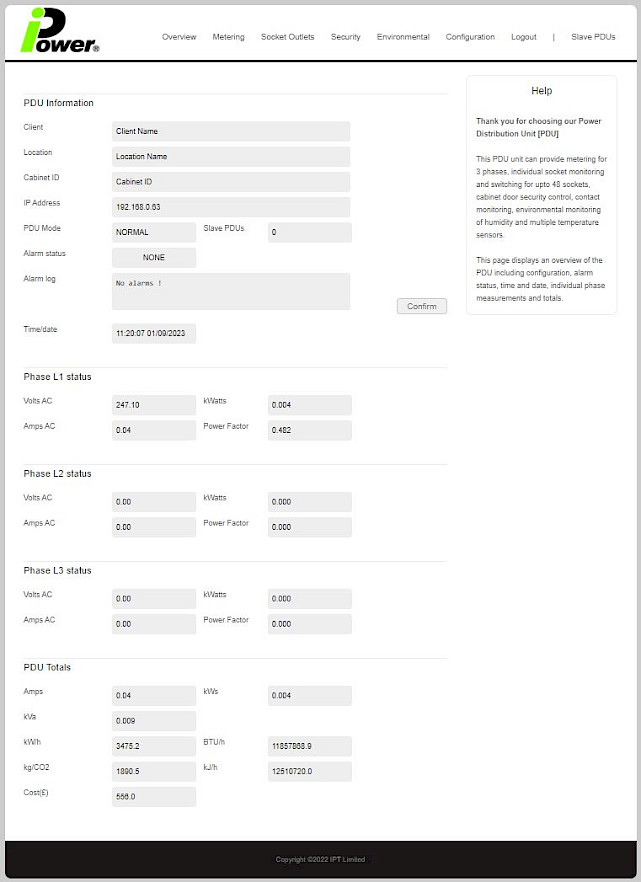The height and width of the screenshot is (882, 641).
Task: Open Socket Outlets section
Action: [287, 37]
